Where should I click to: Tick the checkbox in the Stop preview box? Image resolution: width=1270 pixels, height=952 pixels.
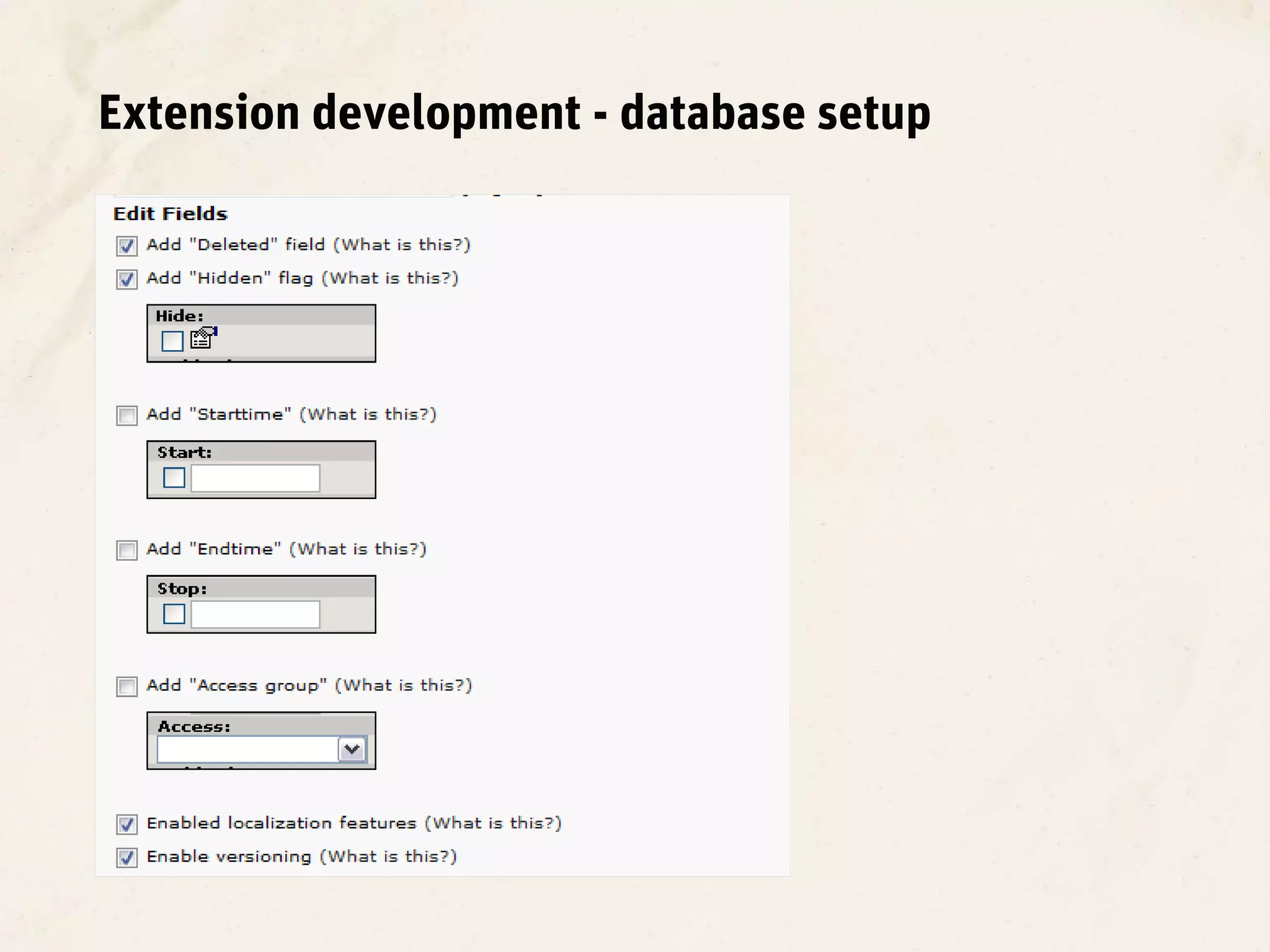click(174, 614)
